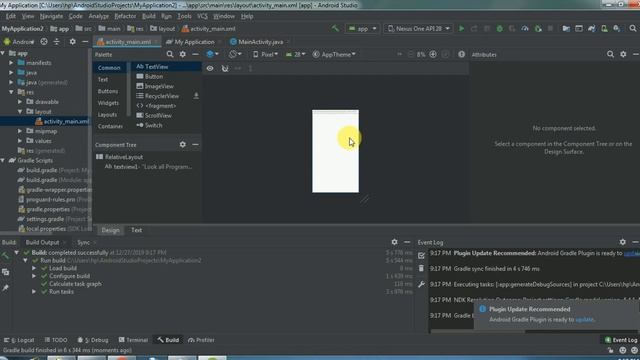The image size is (640, 360).
Task: Click the download icon beside RecyclerView
Action: (196, 96)
